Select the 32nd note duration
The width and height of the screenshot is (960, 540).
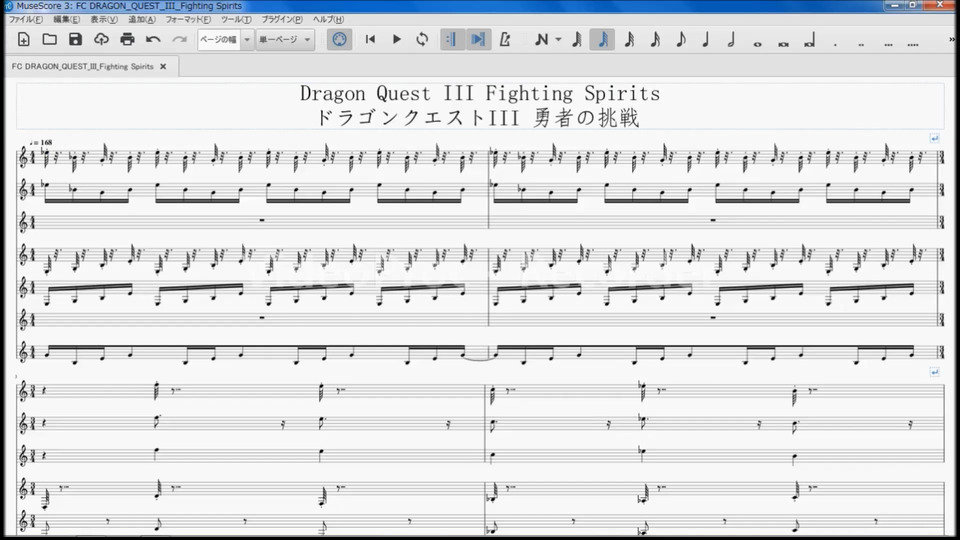(x=629, y=40)
